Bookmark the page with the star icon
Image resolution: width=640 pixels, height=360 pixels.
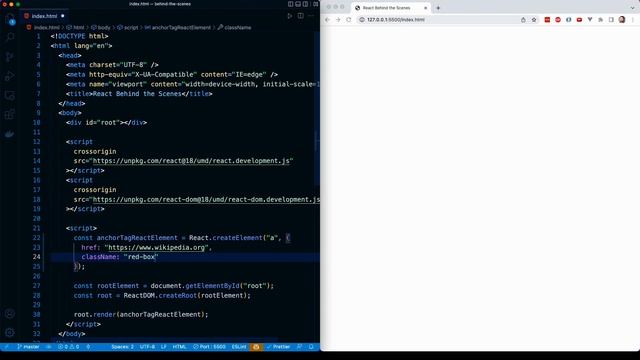(533, 20)
